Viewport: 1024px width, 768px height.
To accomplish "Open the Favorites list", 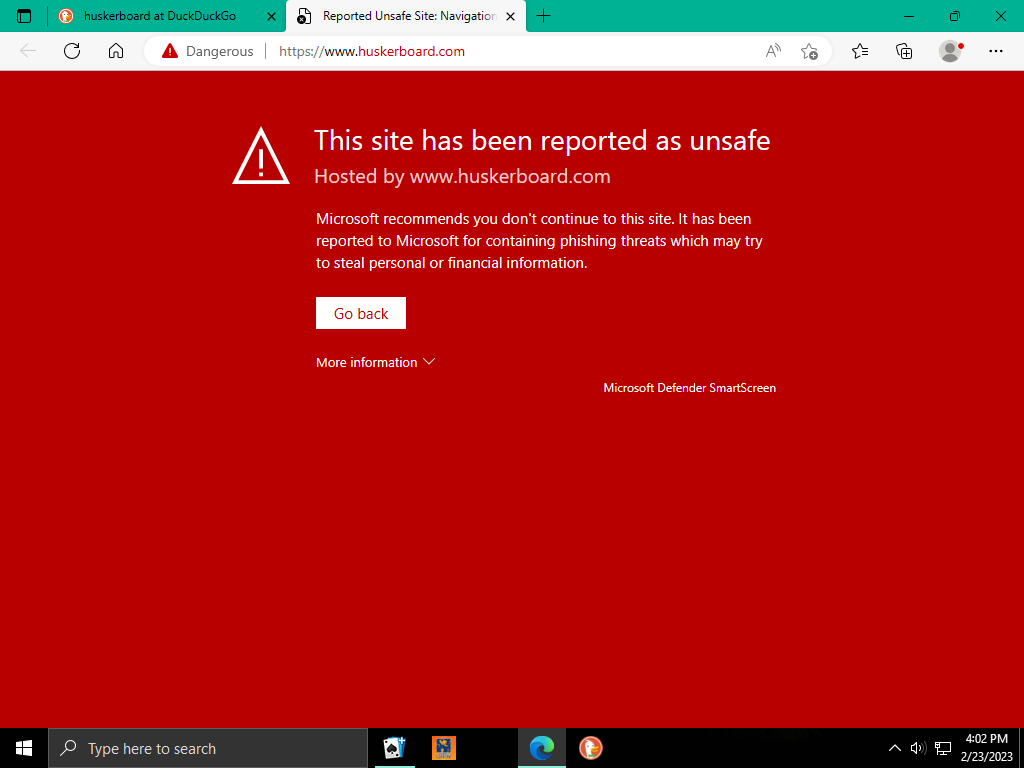I will coord(860,51).
